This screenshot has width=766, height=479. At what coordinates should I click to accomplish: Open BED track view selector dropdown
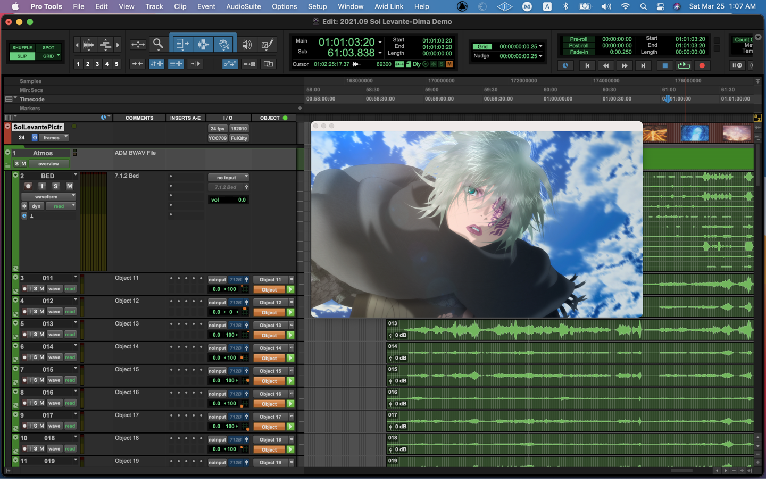coord(48,196)
